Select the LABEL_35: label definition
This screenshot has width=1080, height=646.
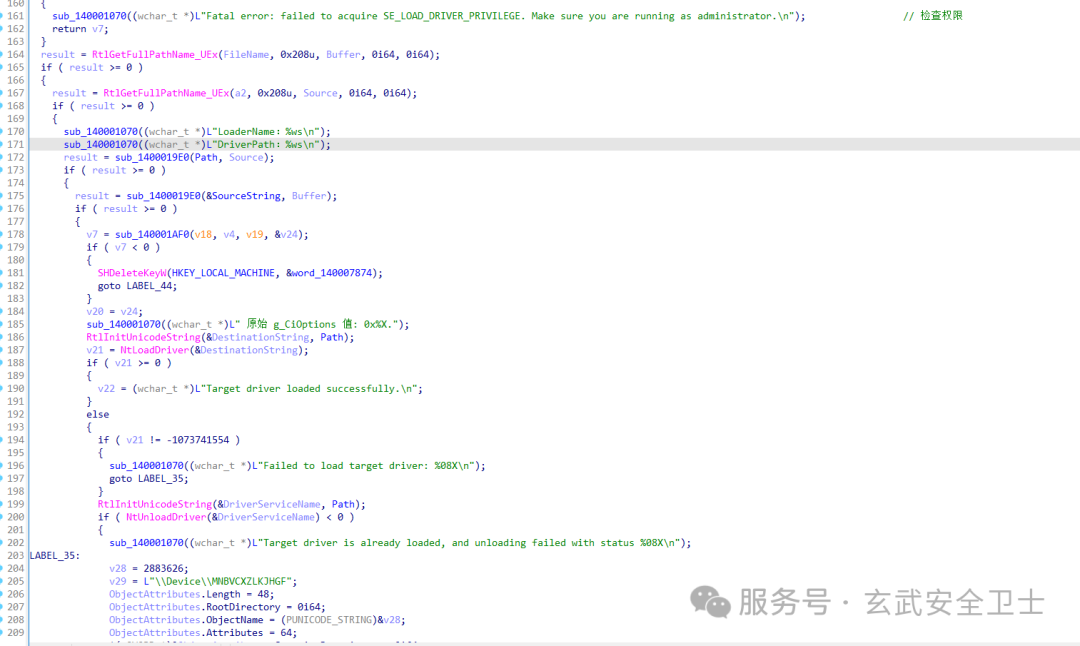(56, 555)
